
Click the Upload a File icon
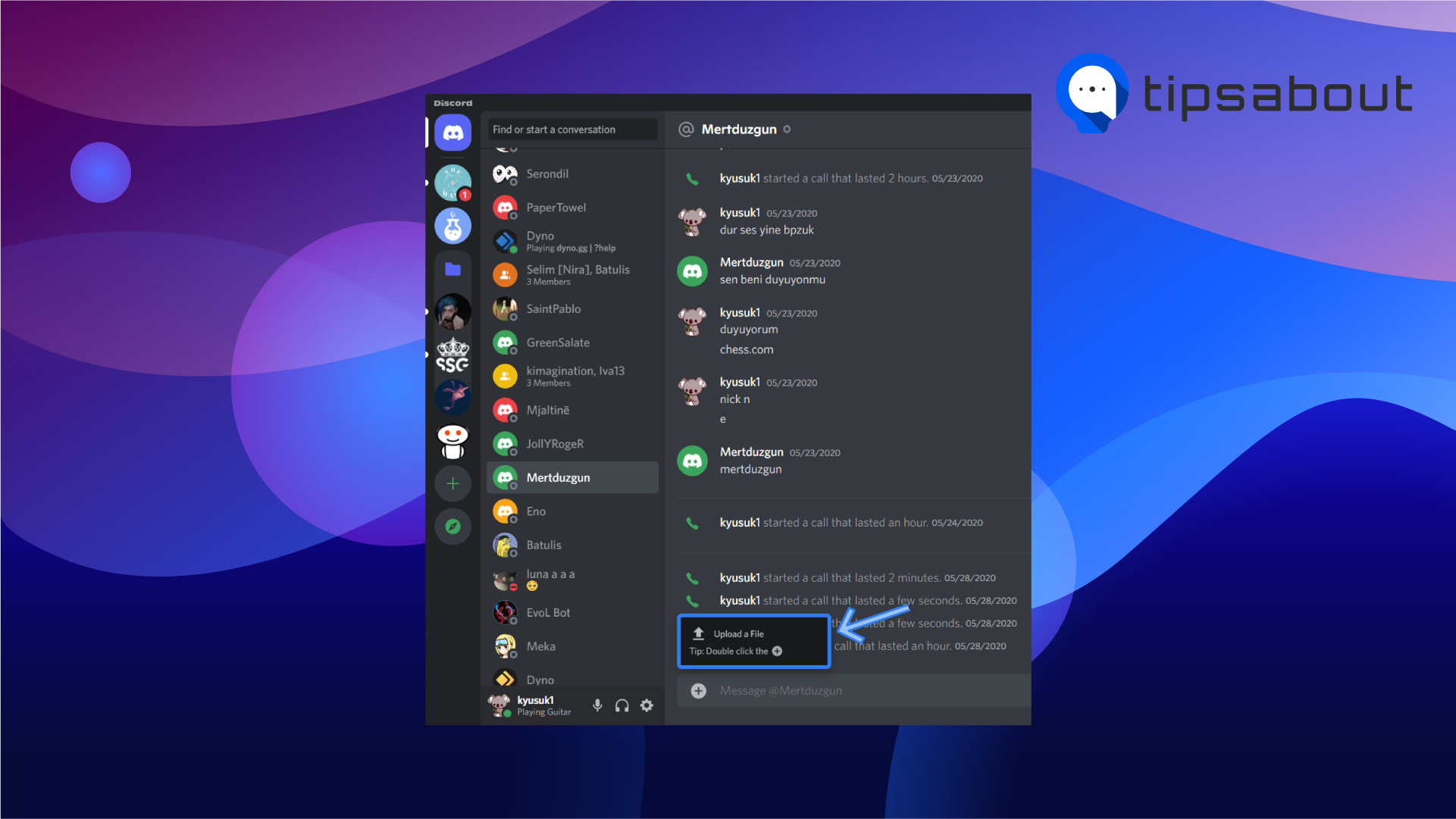pyautogui.click(x=699, y=634)
